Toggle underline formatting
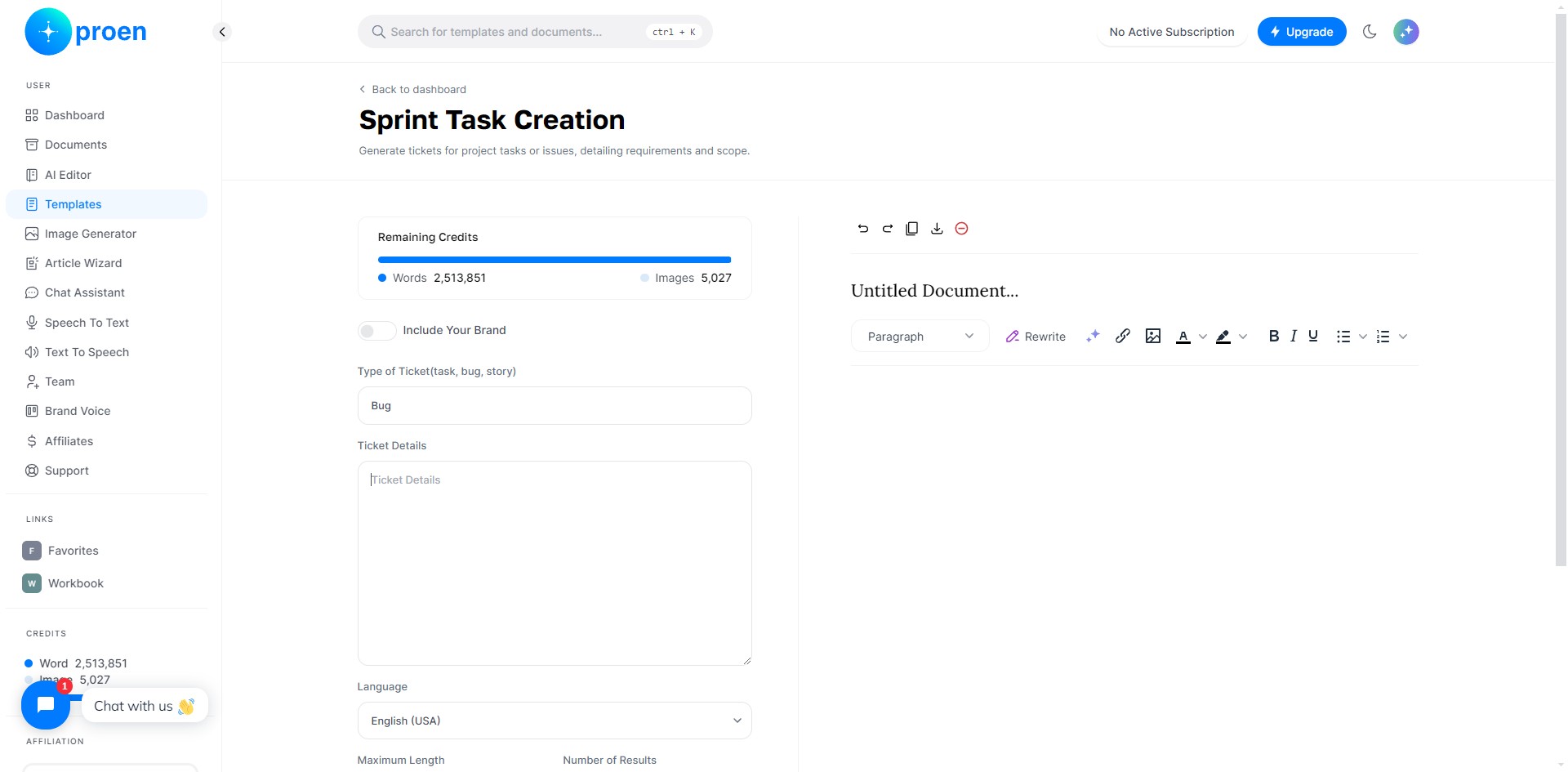1568x772 pixels. tap(1313, 336)
